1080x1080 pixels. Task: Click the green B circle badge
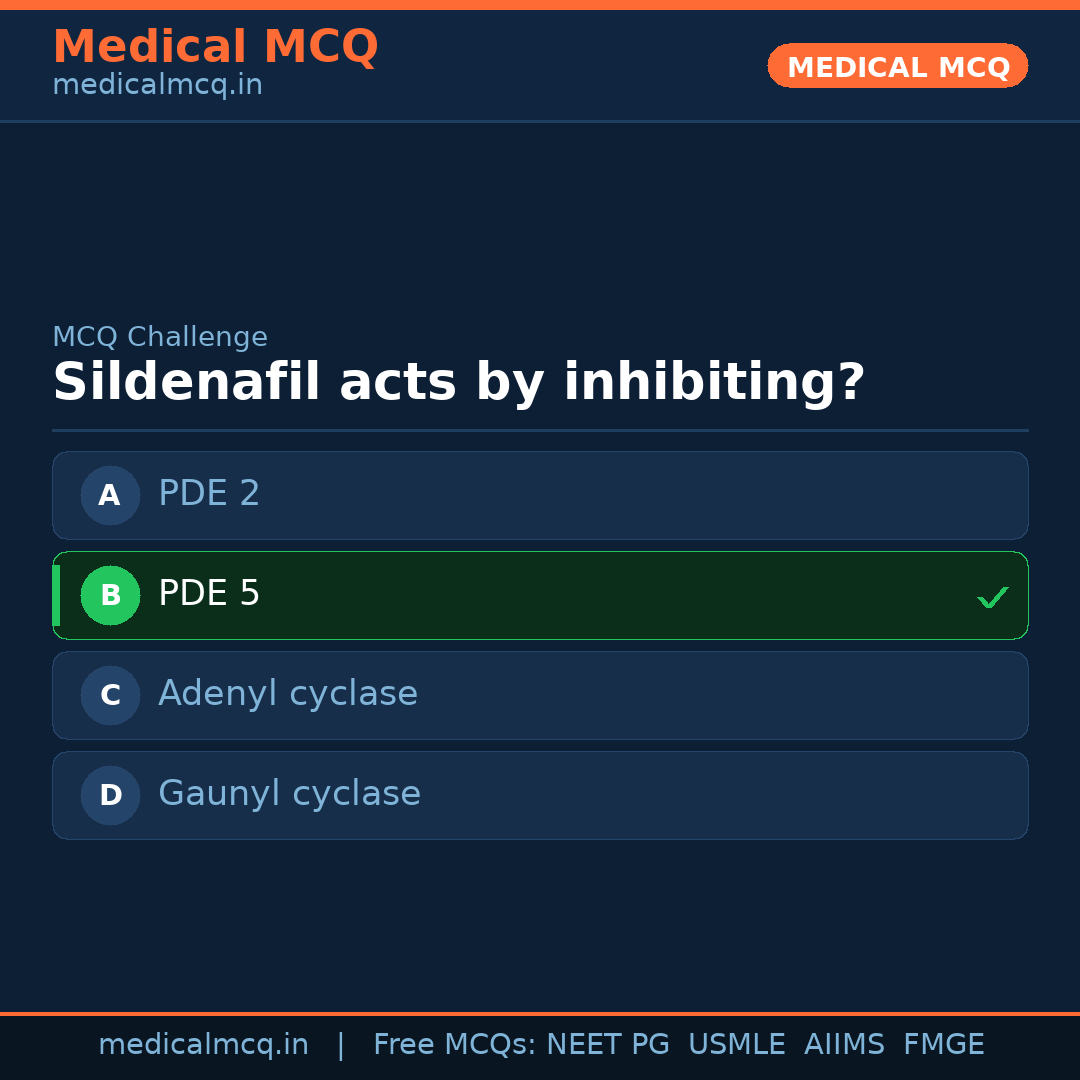[x=110, y=595]
